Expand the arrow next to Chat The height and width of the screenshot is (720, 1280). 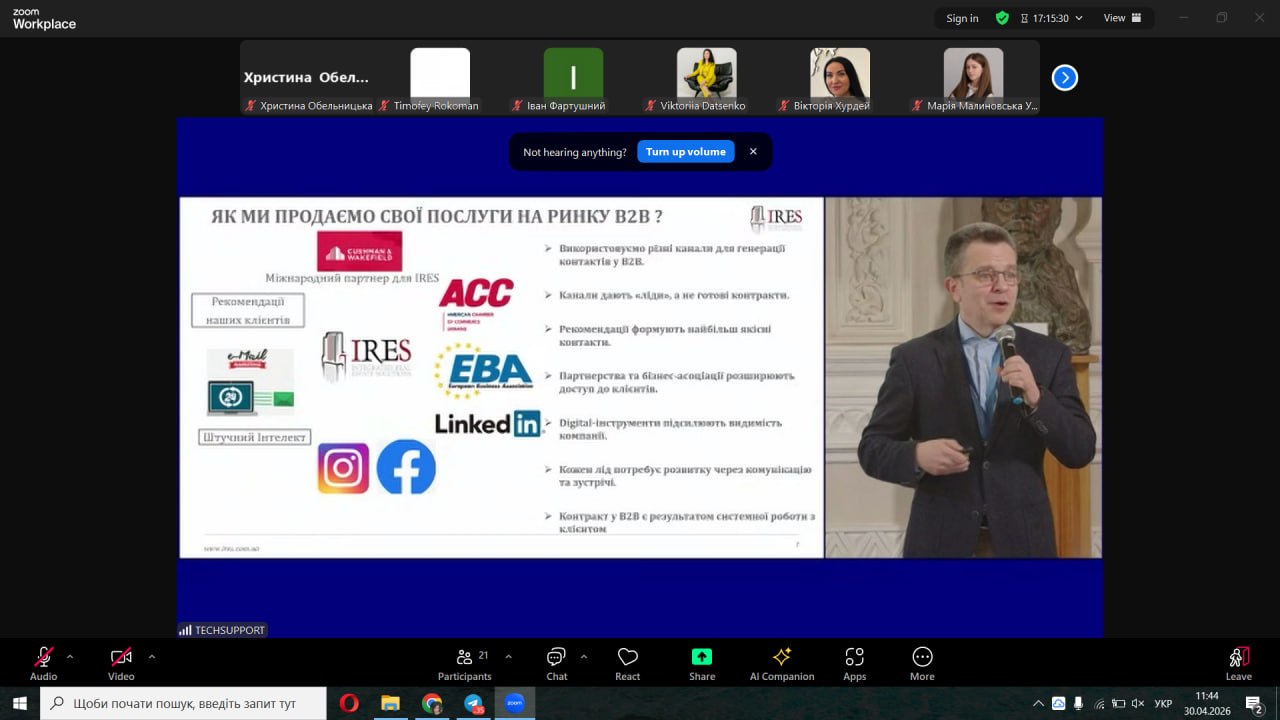[x=584, y=657]
